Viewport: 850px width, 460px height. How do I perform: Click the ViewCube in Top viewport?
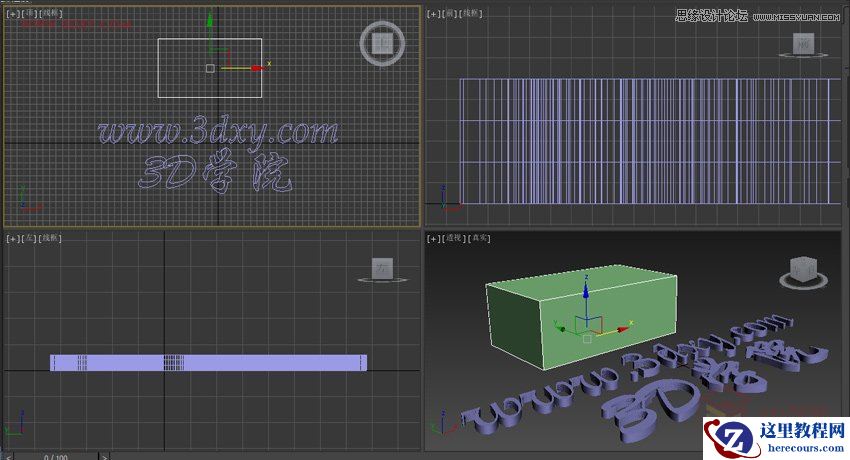pos(383,42)
